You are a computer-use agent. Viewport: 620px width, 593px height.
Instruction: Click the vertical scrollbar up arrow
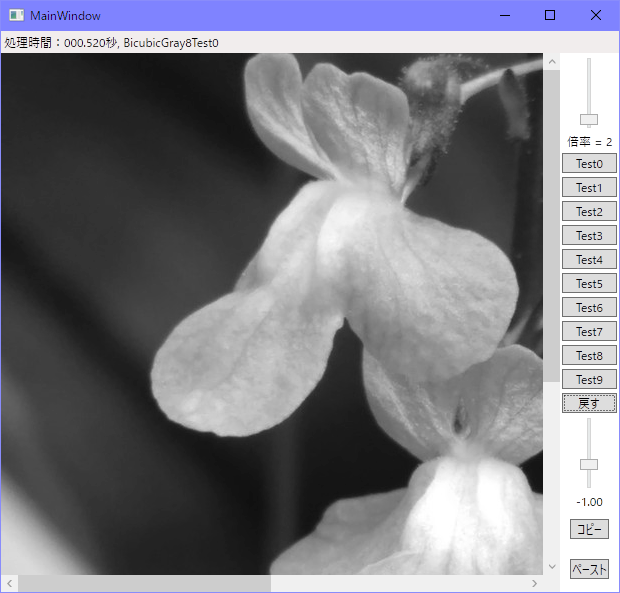pos(552,62)
